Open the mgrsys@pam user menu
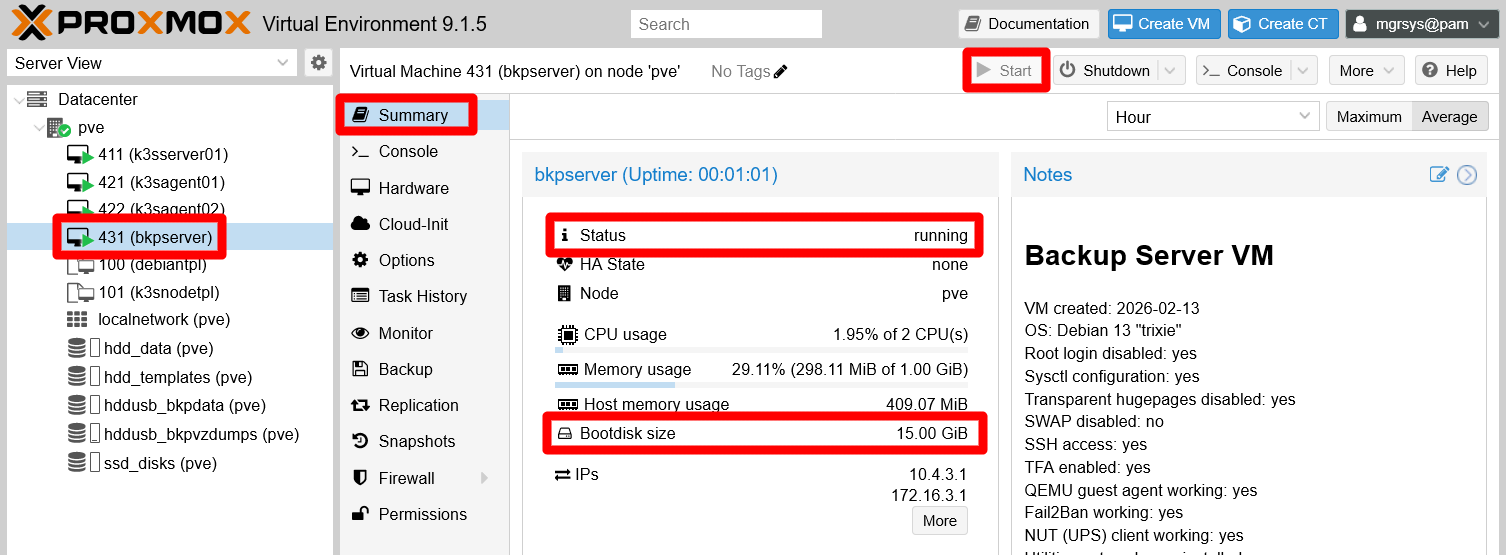The image size is (1506, 555). coord(1421,24)
